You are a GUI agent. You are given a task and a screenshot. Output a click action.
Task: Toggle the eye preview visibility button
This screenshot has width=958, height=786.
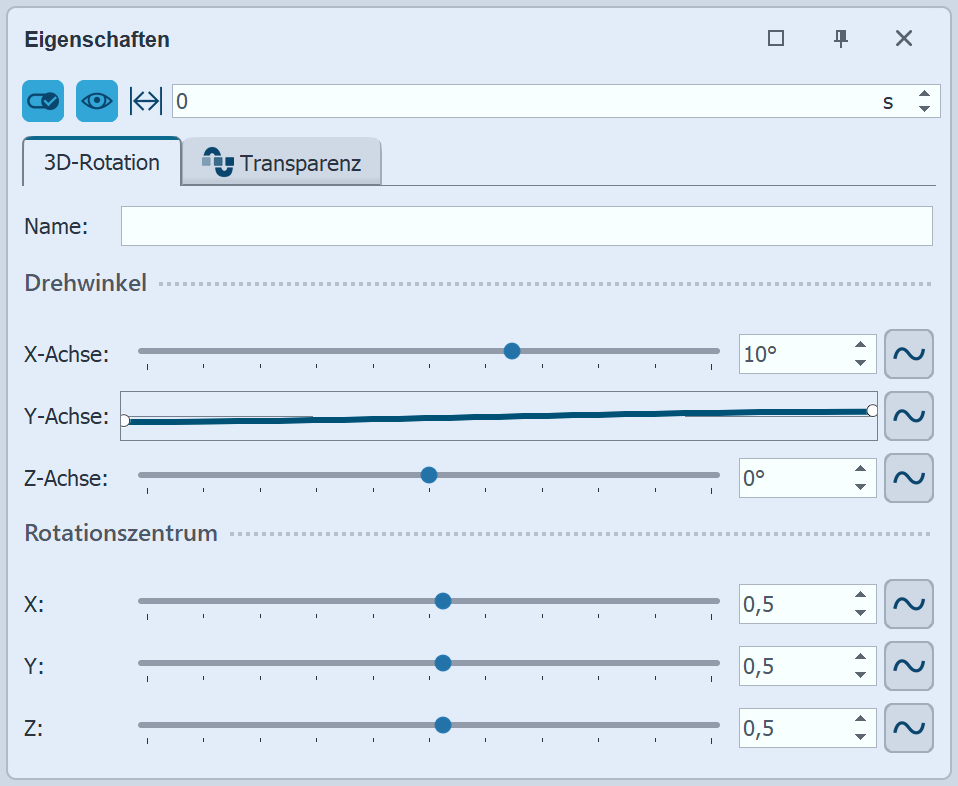tap(97, 101)
